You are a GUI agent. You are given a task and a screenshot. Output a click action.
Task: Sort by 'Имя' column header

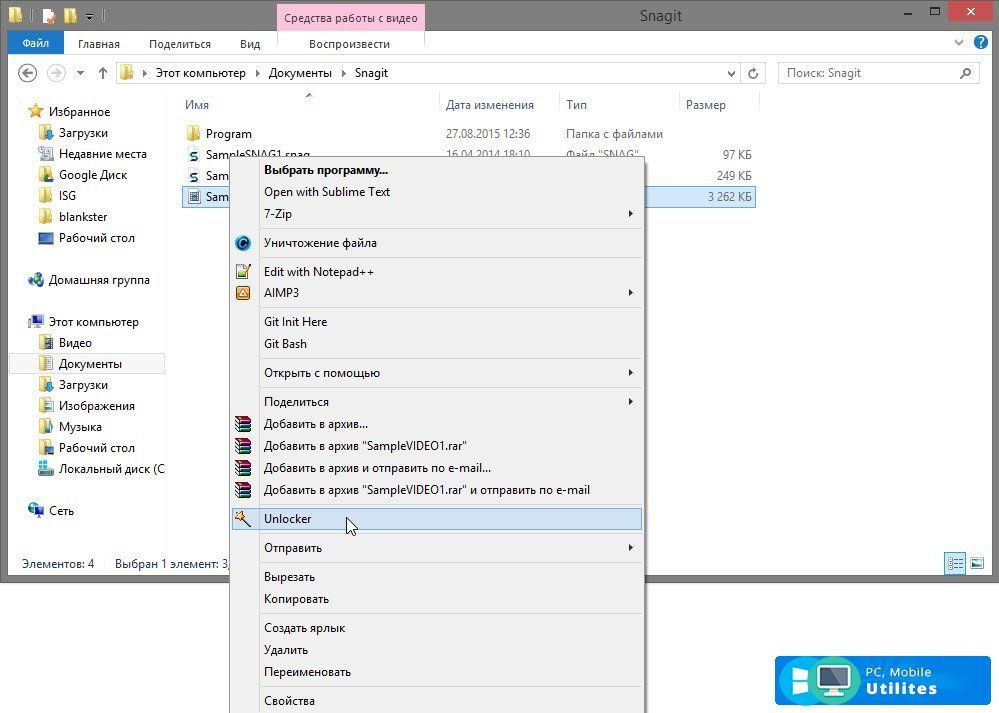click(x=197, y=104)
